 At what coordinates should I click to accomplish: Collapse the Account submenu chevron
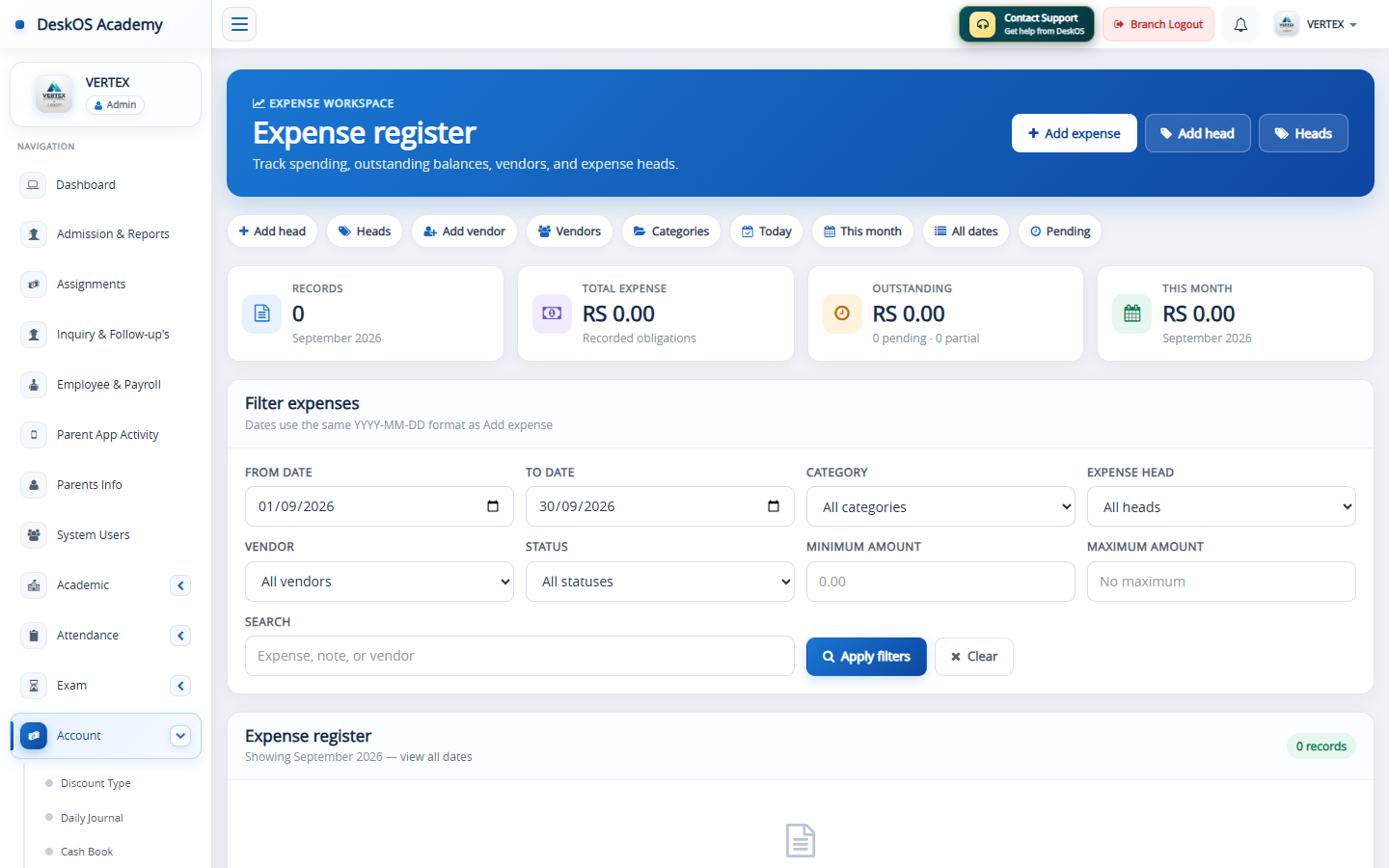[180, 736]
